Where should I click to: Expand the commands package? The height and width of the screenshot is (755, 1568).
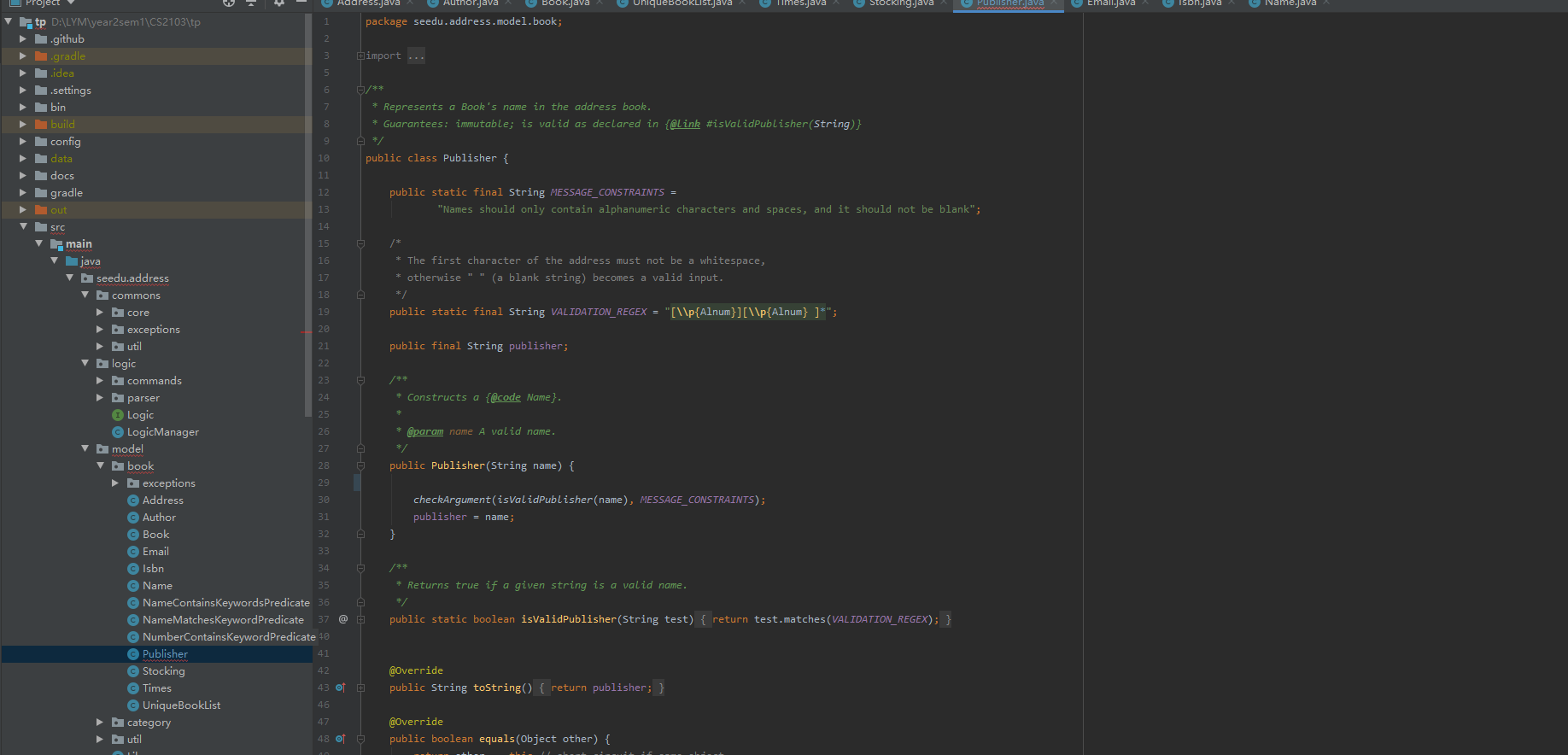100,381
